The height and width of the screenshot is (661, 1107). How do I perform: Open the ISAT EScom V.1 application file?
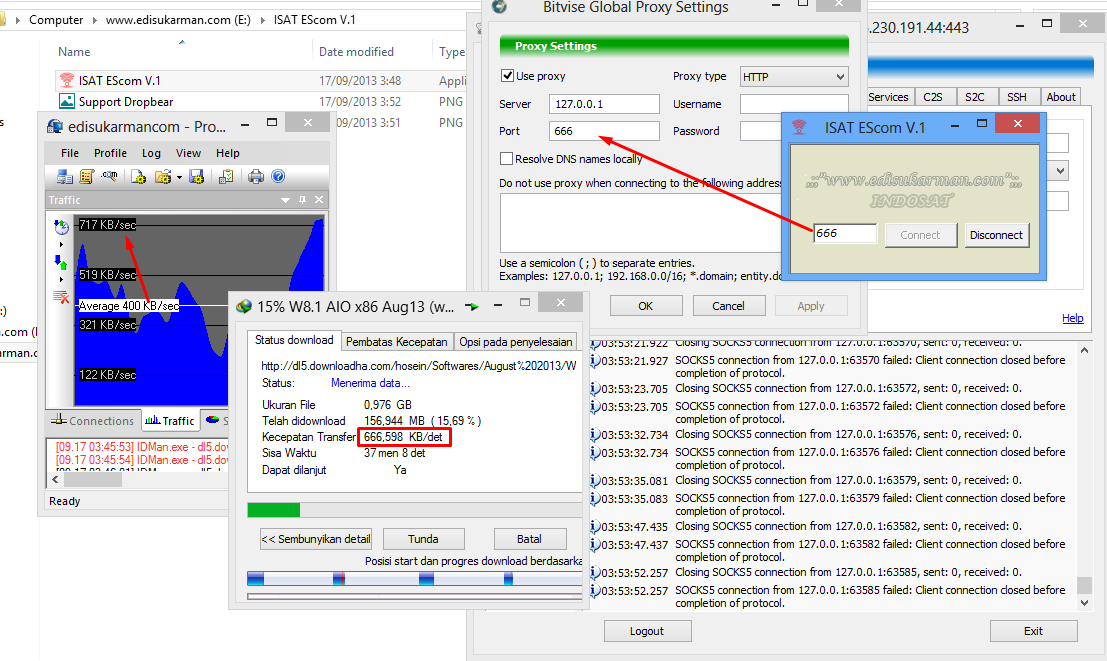click(119, 81)
